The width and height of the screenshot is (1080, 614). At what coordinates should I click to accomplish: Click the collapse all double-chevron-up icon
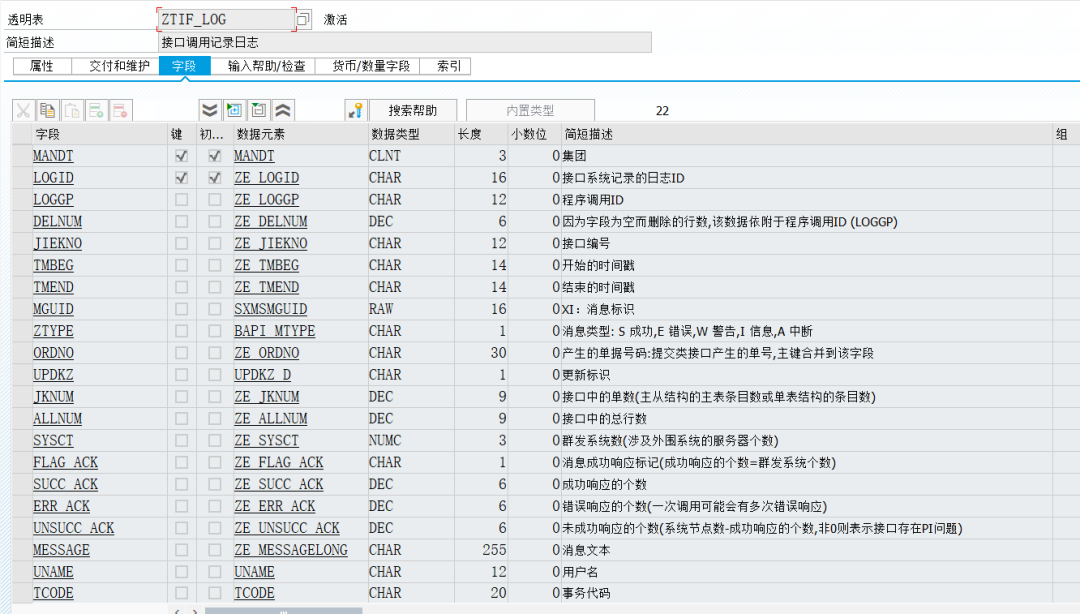283,110
